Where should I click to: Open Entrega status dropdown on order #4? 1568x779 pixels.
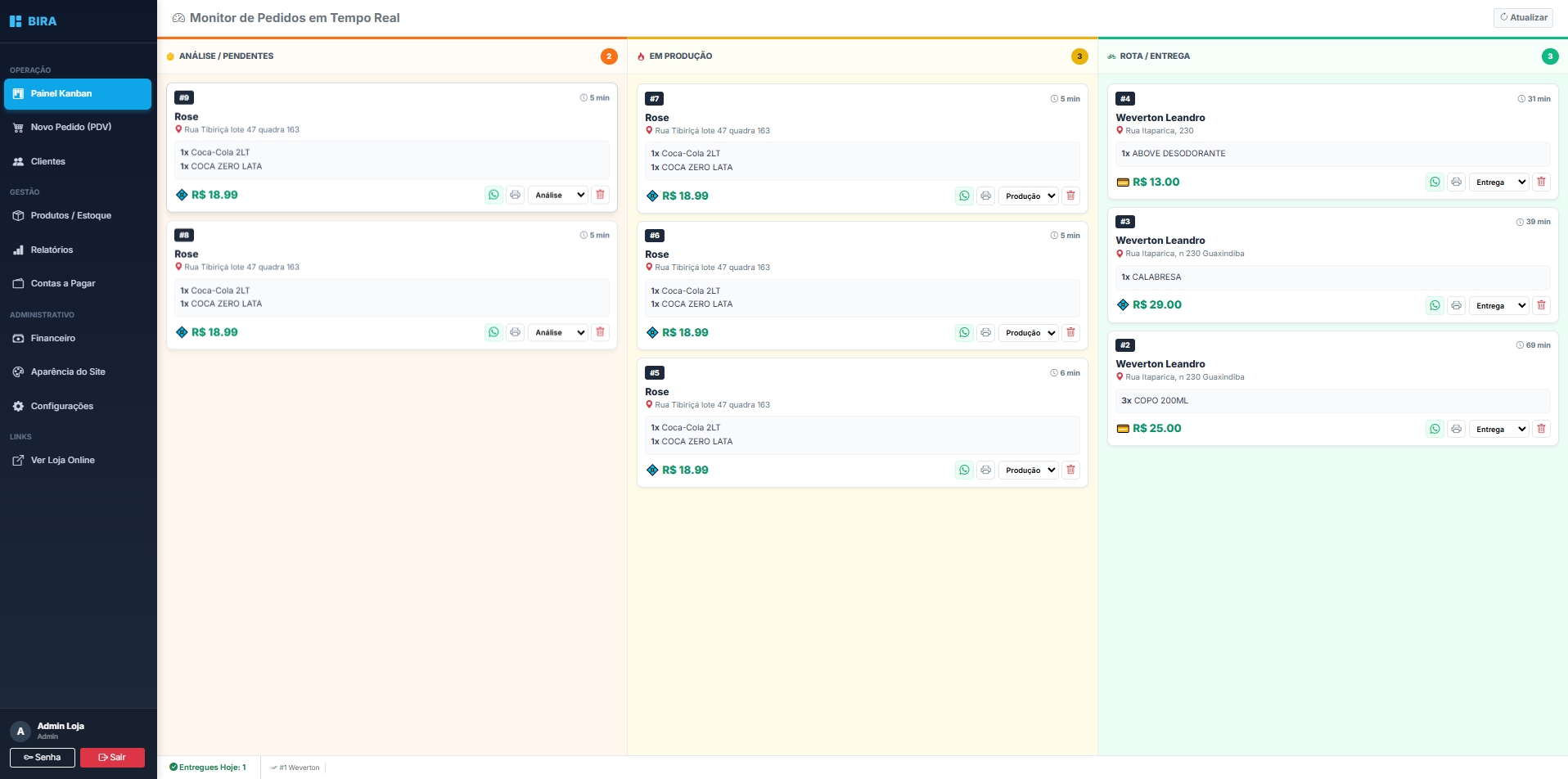(1499, 182)
